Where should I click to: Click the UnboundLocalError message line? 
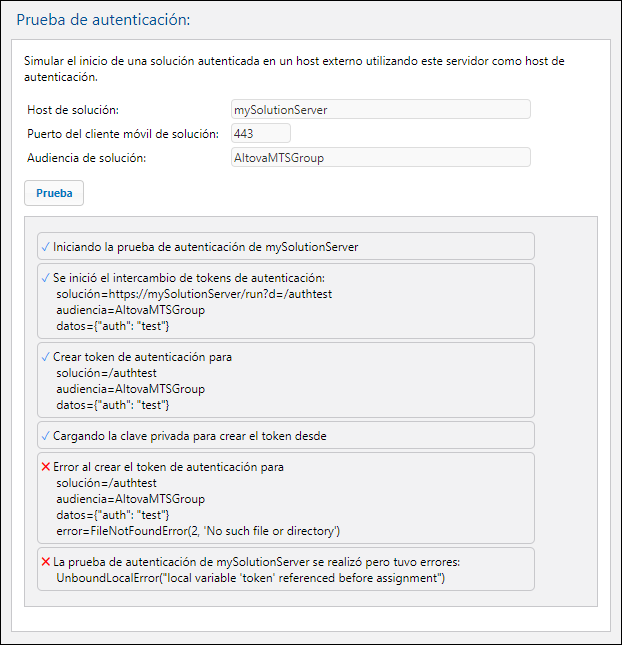251,578
